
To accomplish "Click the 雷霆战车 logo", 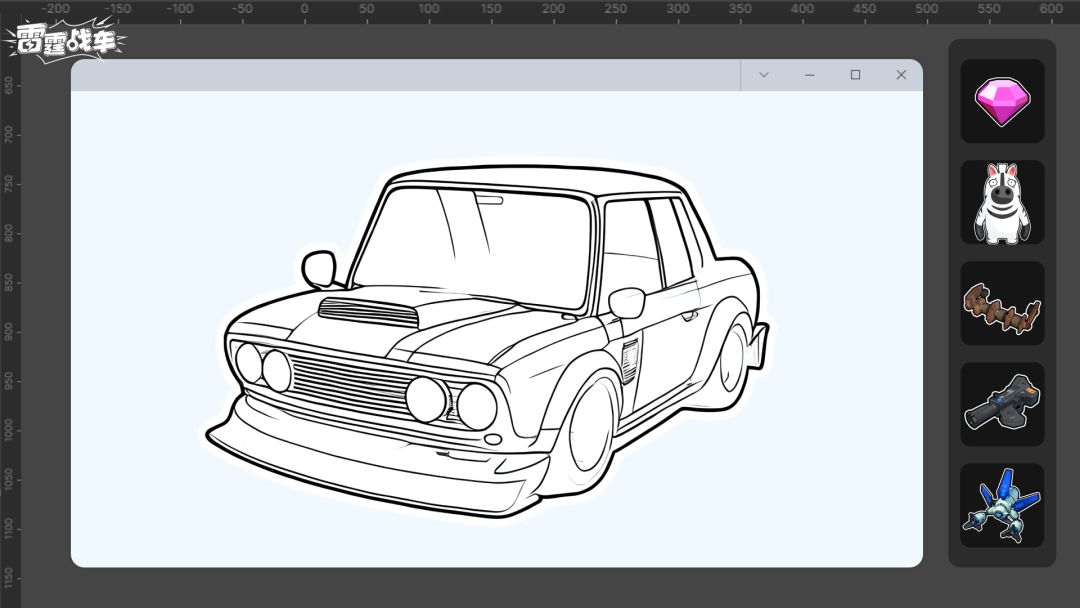I will 64,42.
